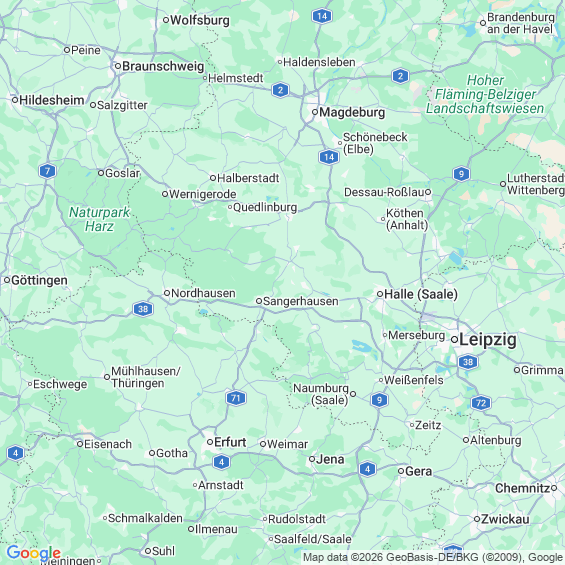The width and height of the screenshot is (565, 565).
Task: Click the Sangerhausen town label
Action: 301,301
